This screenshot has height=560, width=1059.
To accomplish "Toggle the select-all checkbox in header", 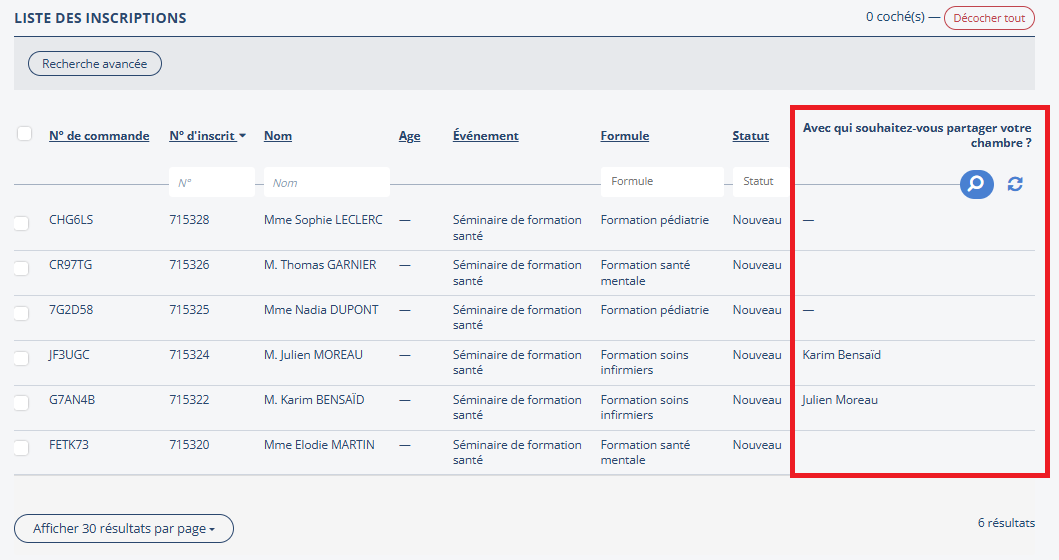I will point(25,134).
